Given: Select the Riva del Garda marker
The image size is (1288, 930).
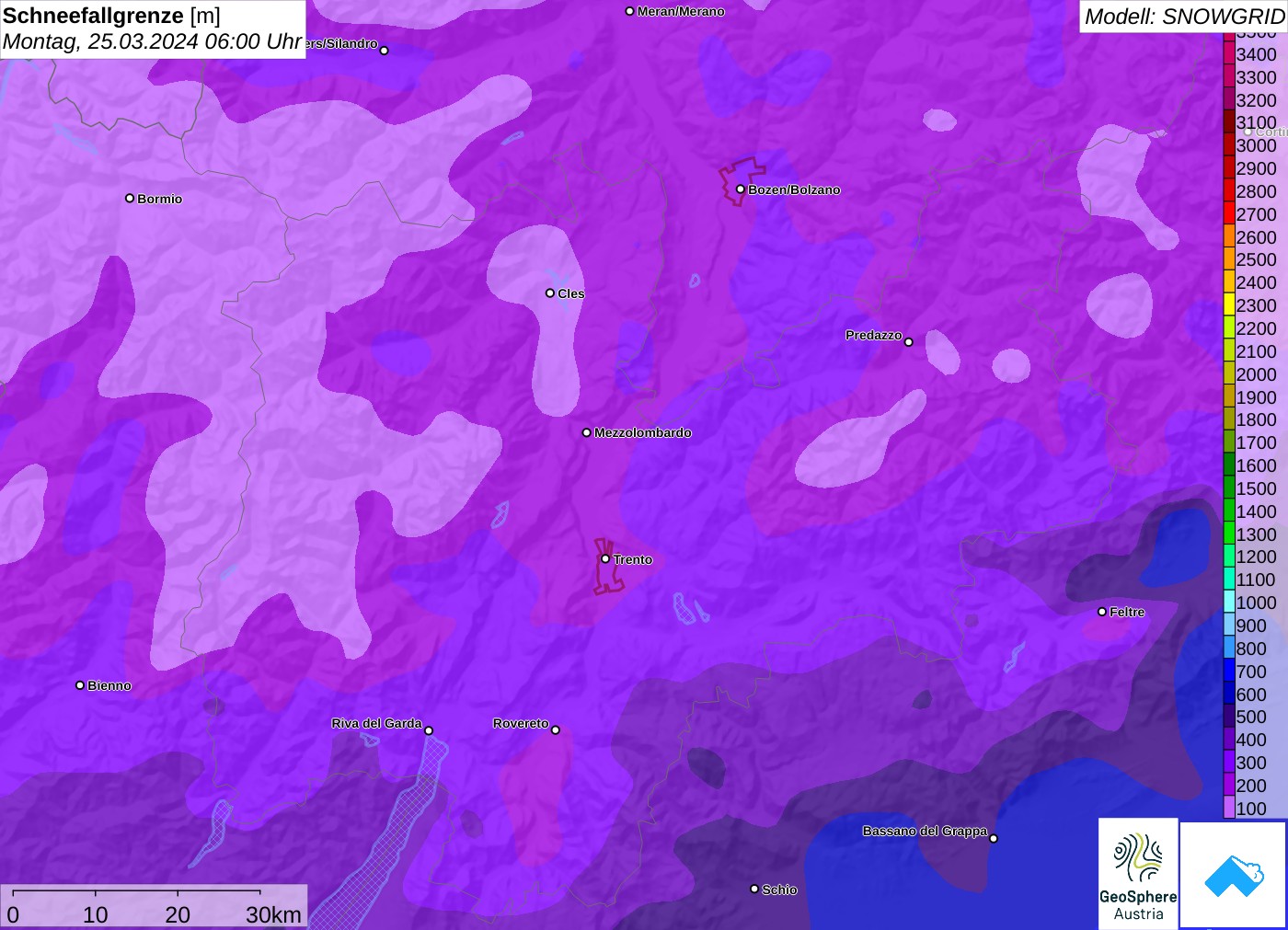Looking at the screenshot, I should 429,730.
